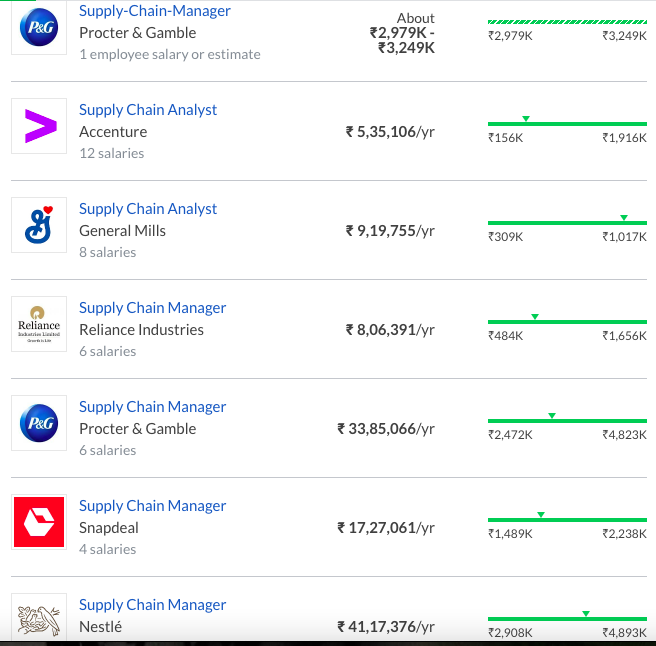Screen dimensions: 656x646
Task: Click the ₹5,35,106/yr salary figure
Action: coord(390,132)
